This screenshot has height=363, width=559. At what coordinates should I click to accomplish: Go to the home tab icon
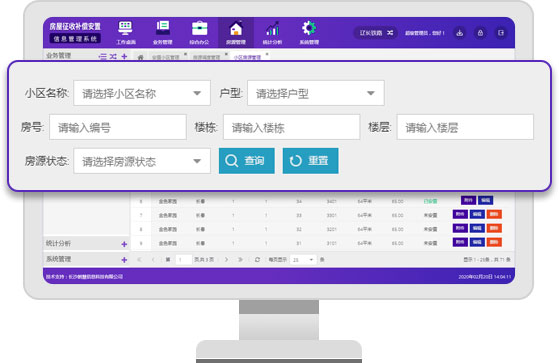pyautogui.click(x=141, y=57)
